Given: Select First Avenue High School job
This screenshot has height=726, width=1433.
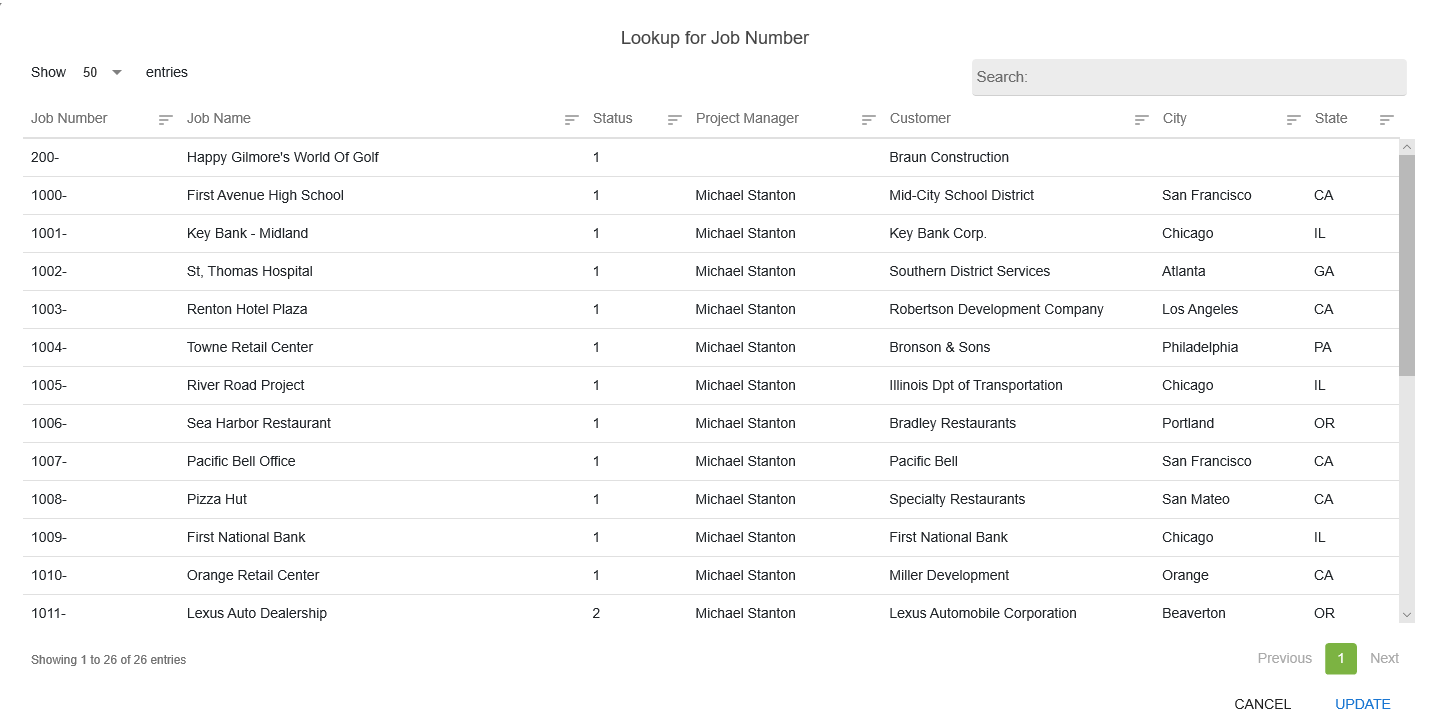Looking at the screenshot, I should click(x=265, y=195).
